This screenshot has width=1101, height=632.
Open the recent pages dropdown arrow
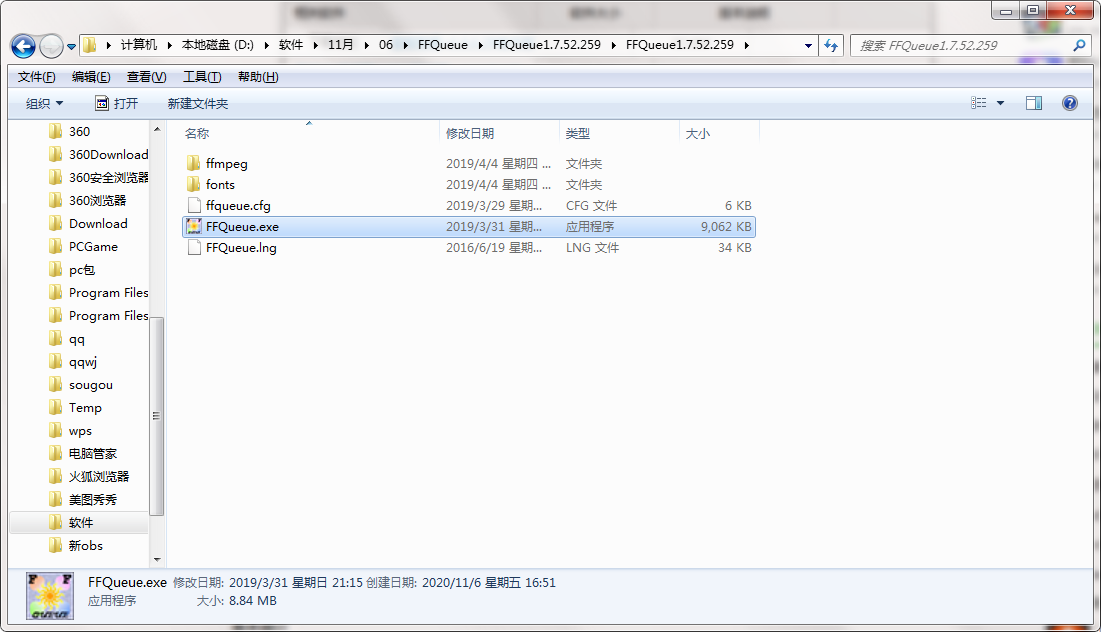[72, 47]
